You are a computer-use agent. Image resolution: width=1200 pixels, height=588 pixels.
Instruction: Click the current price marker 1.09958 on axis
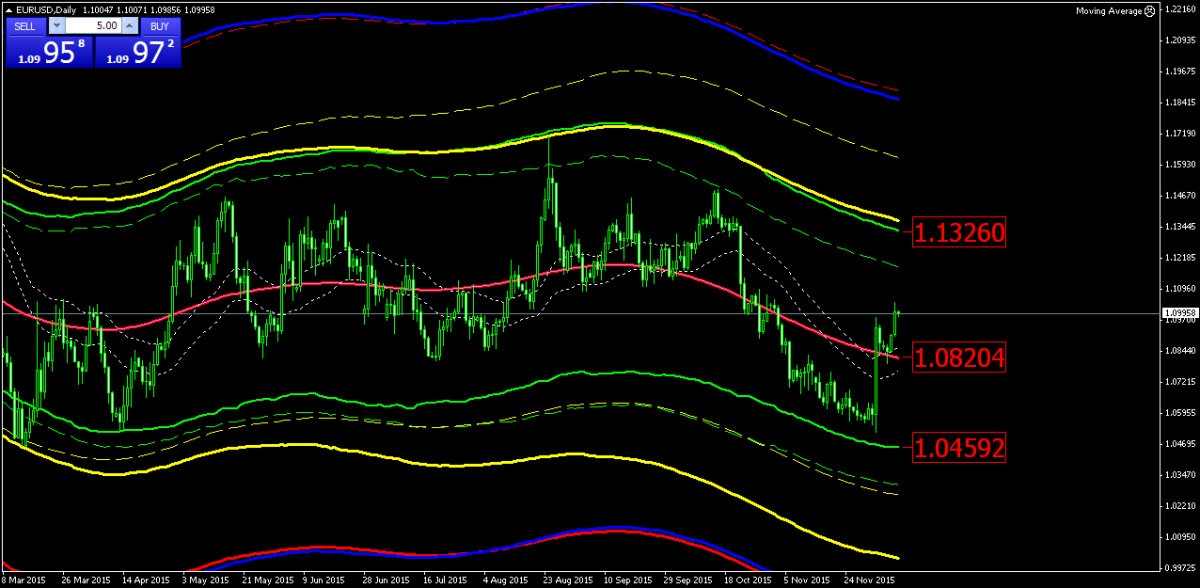pos(1179,313)
